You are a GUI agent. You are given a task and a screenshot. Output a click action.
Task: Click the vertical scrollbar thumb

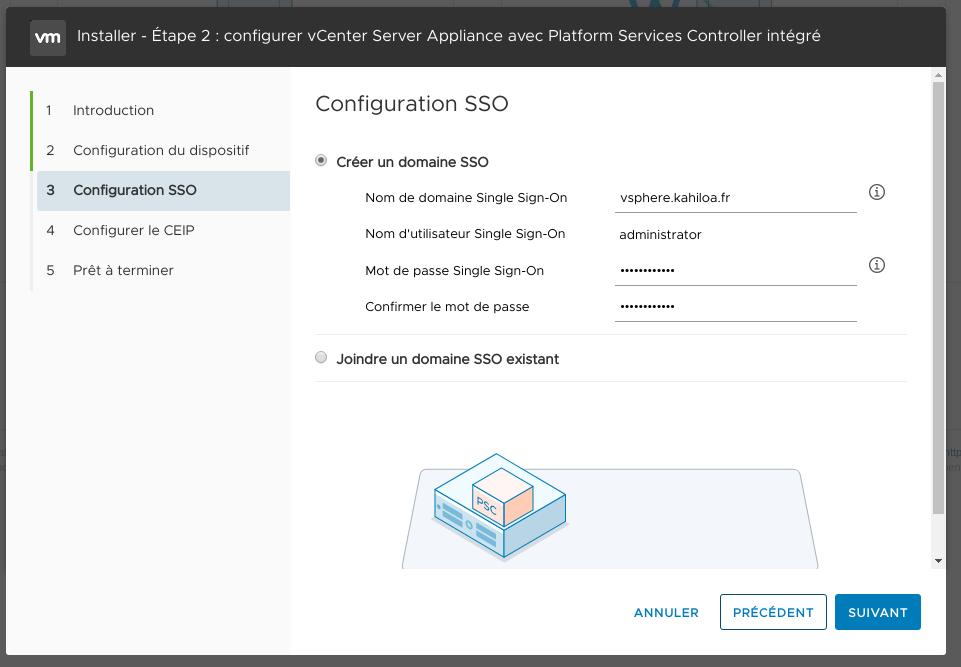pos(938,297)
